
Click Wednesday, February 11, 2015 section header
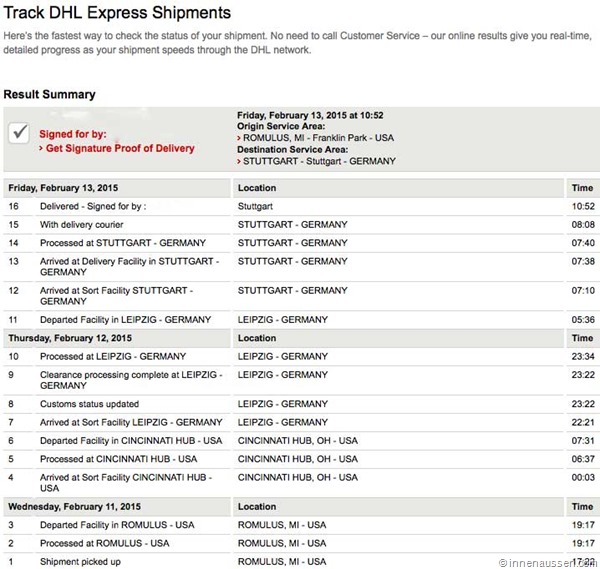[75, 507]
